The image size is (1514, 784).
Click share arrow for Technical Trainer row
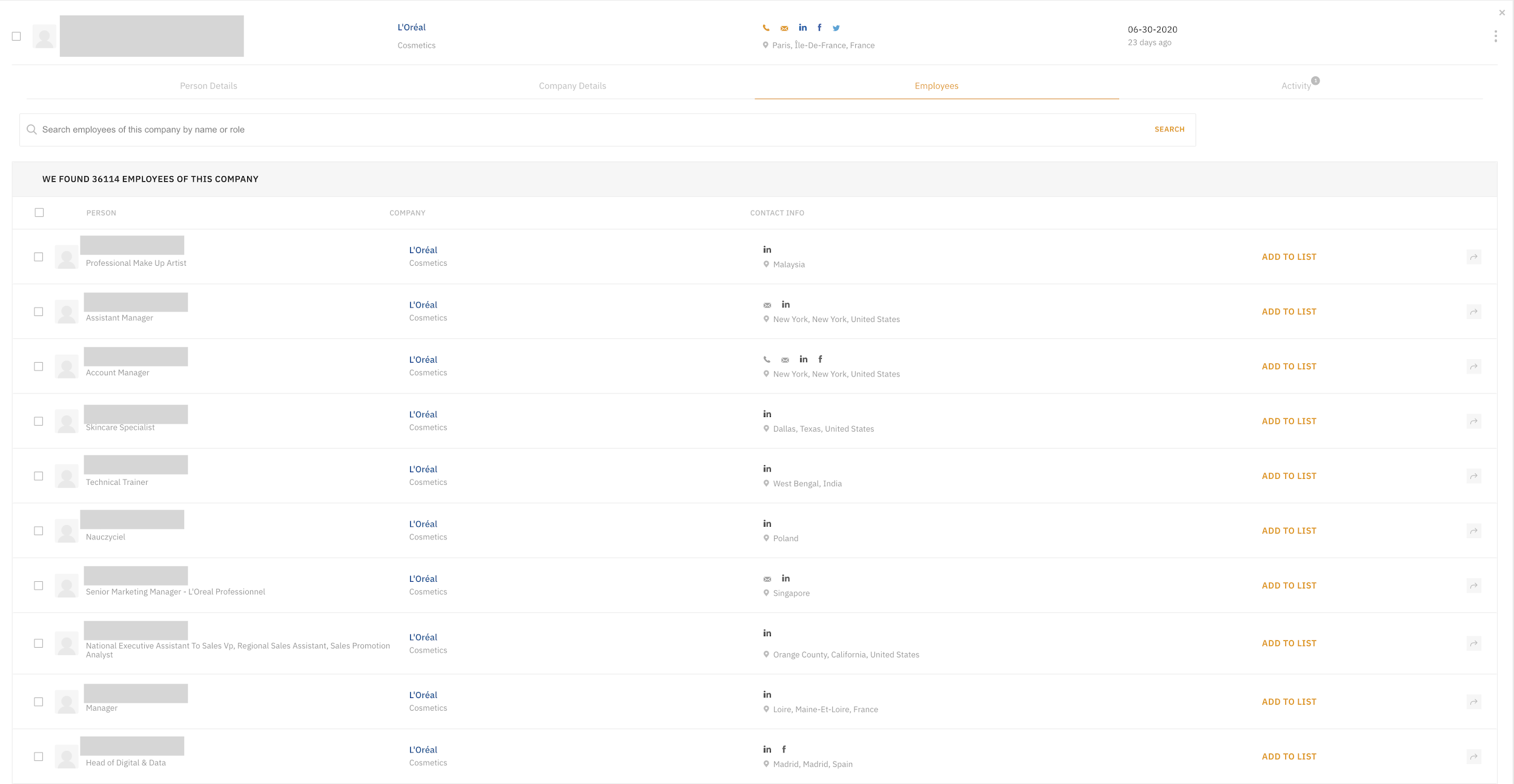tap(1474, 476)
